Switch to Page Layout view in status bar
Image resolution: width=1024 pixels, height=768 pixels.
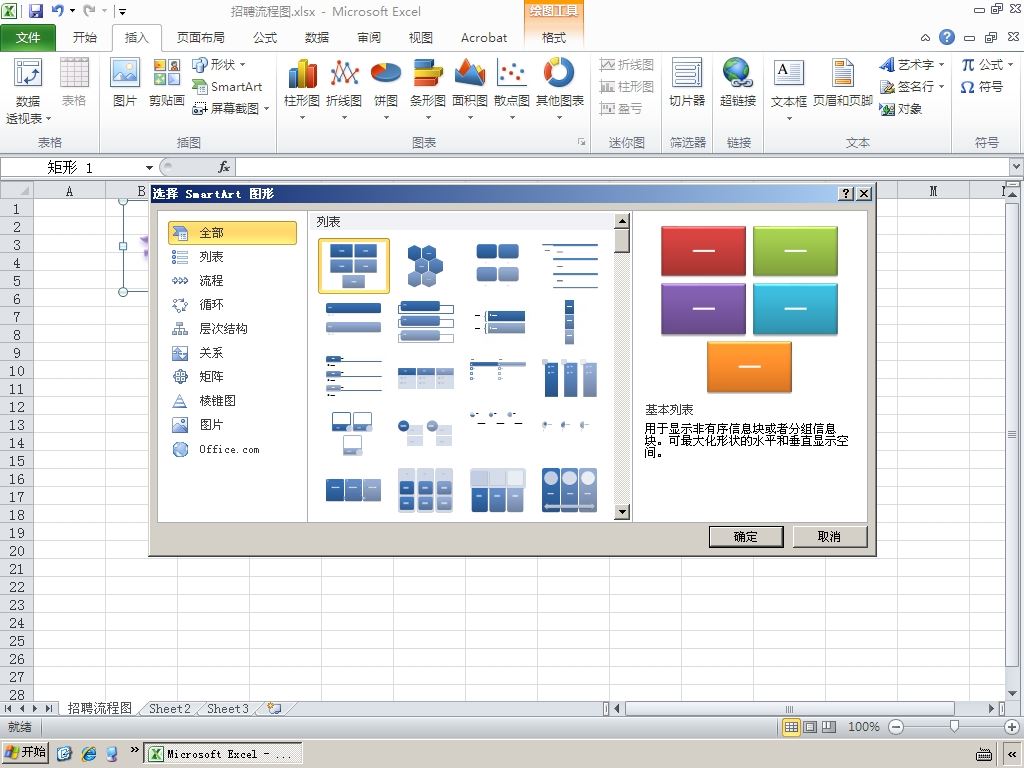tap(810, 727)
